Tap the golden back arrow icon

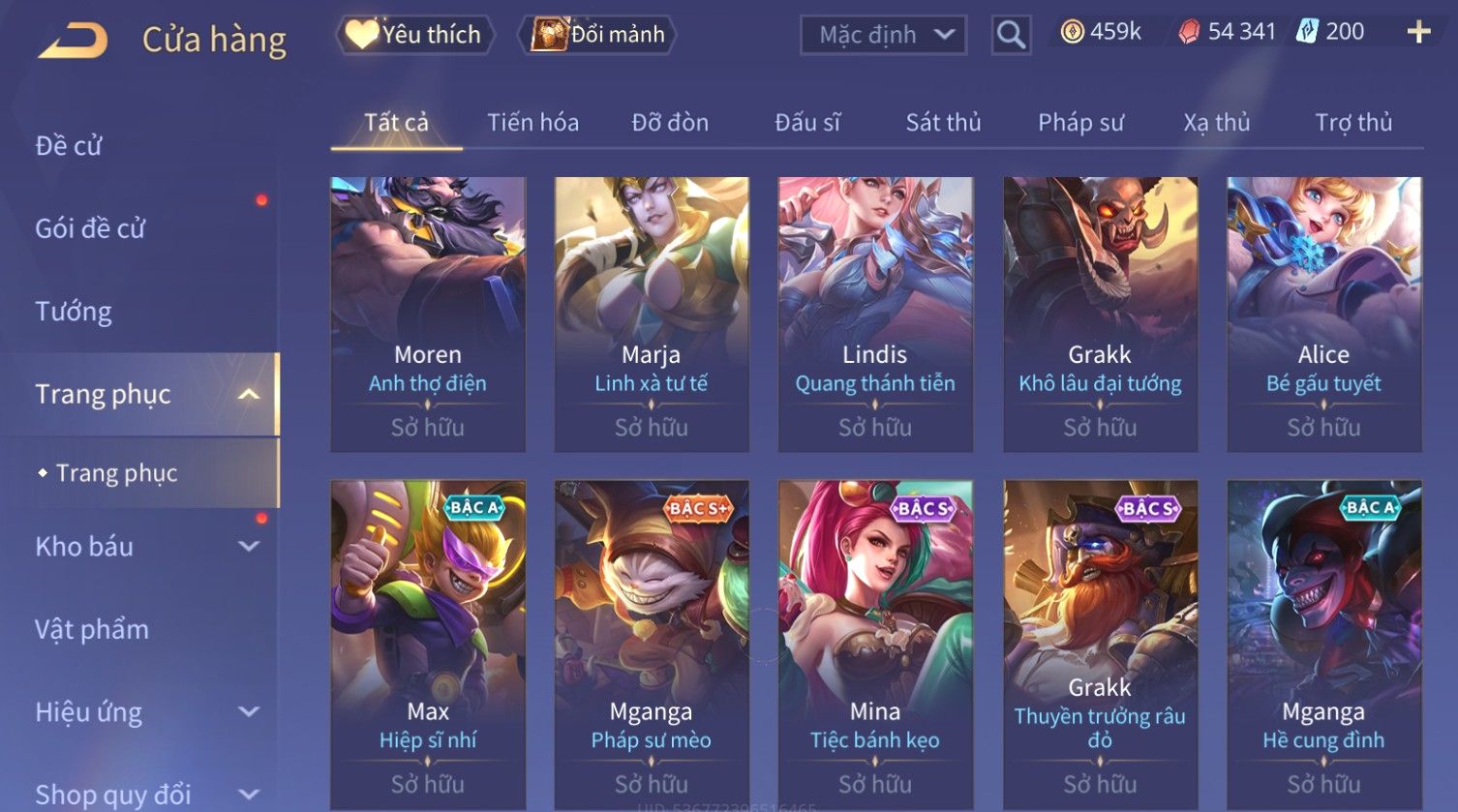pos(73,40)
